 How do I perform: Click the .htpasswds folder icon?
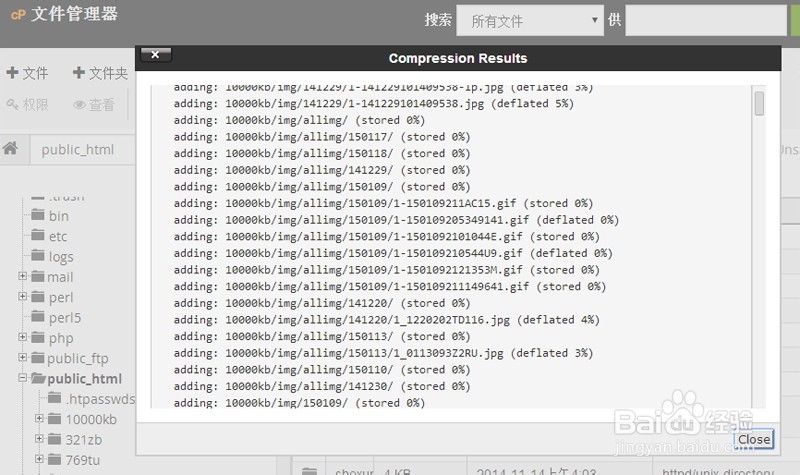[x=55, y=398]
